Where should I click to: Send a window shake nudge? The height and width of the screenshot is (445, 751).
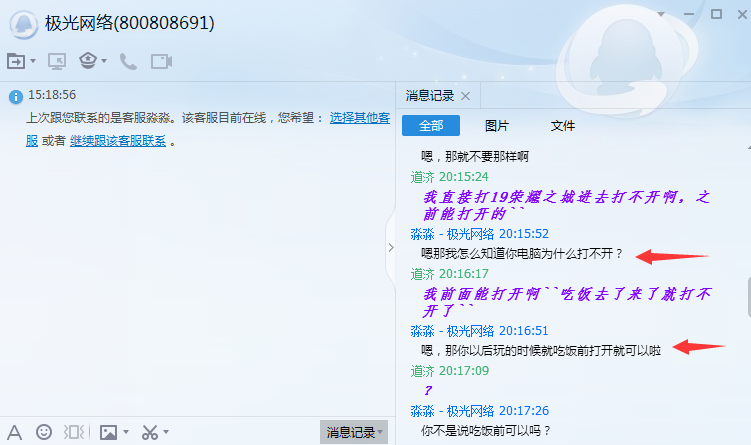pos(74,432)
